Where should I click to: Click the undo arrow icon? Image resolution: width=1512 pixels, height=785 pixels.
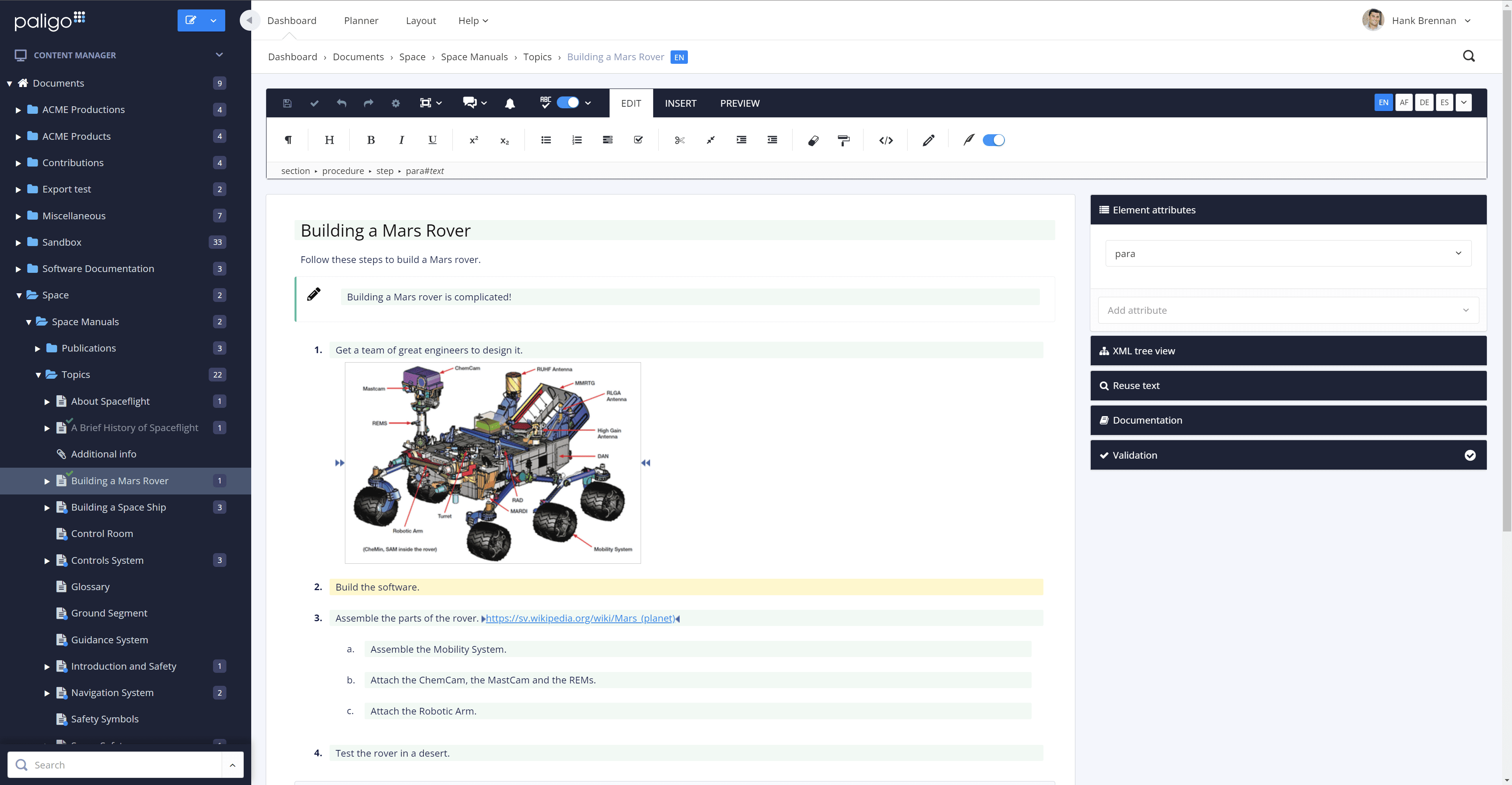(x=342, y=103)
